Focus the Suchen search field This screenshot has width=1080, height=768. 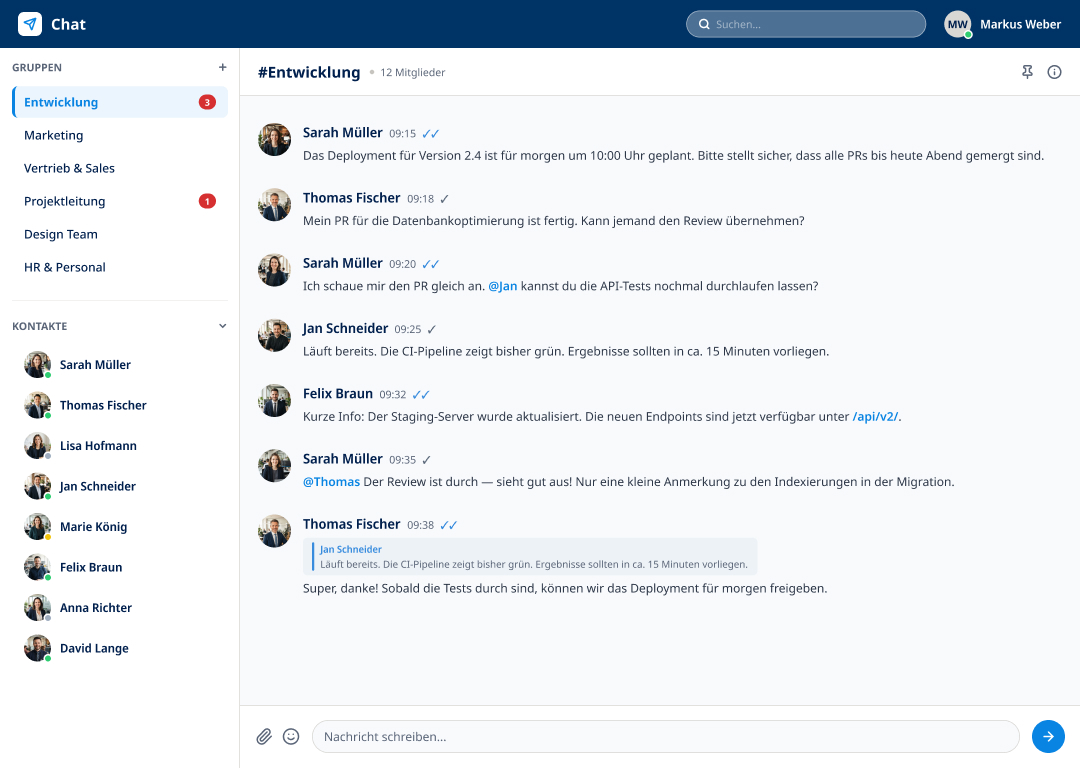click(806, 24)
